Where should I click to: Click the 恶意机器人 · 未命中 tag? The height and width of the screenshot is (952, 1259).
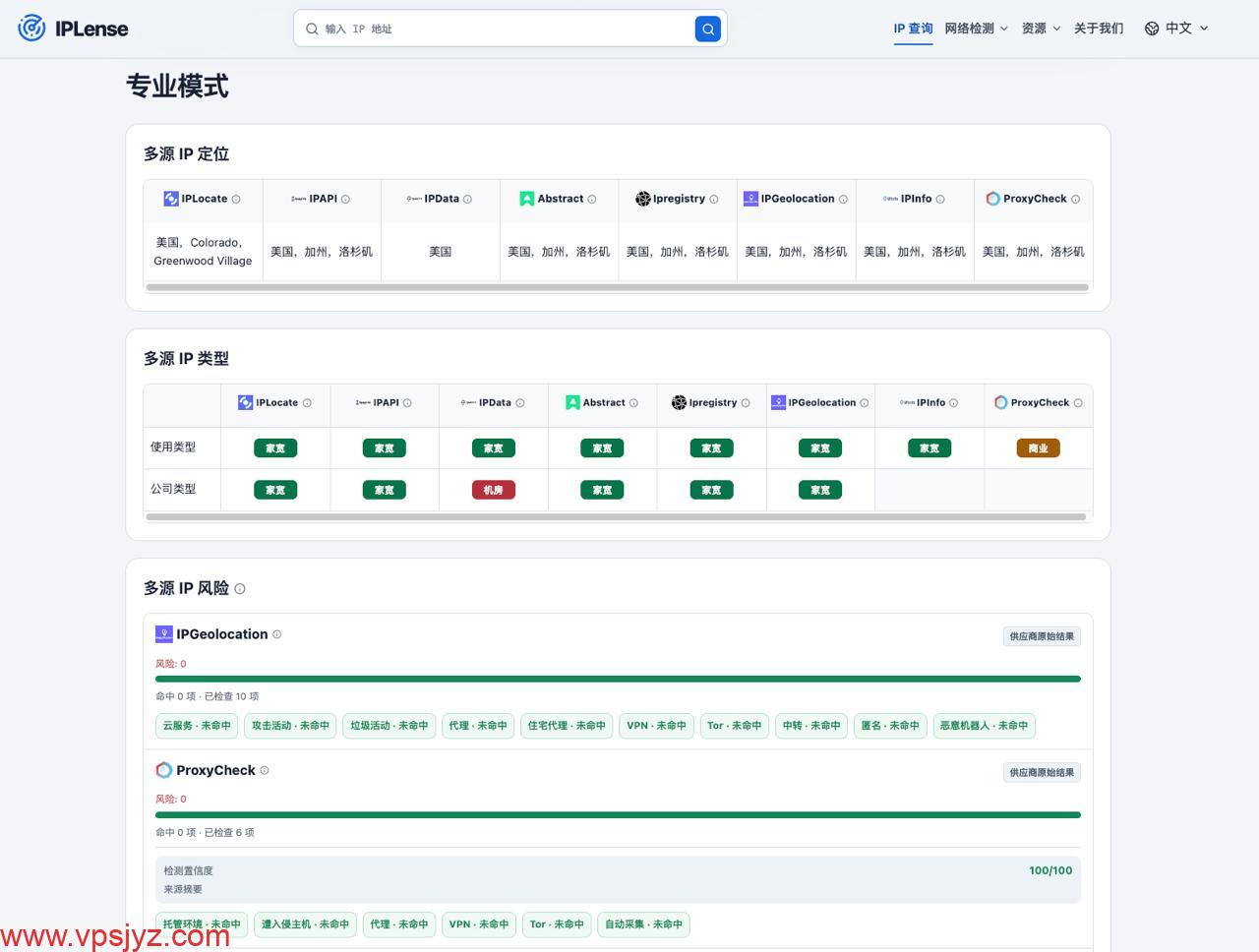point(984,726)
